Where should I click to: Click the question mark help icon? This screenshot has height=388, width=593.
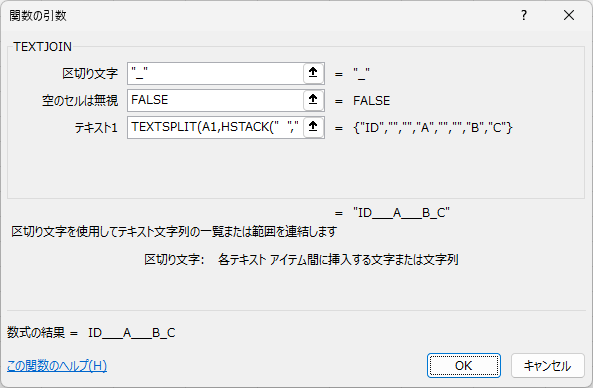point(524,16)
